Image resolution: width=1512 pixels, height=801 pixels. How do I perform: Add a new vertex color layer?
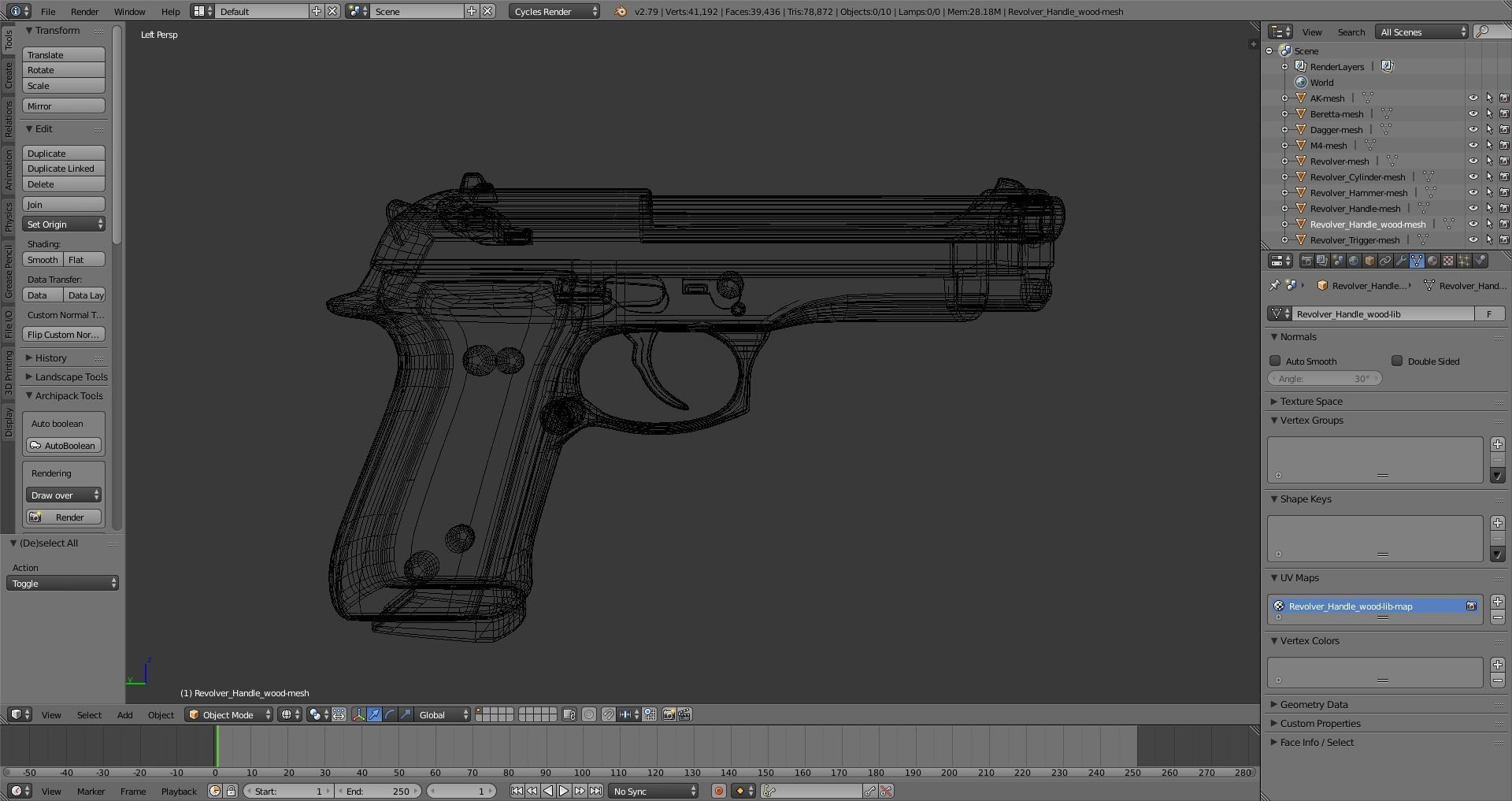tap(1498, 666)
